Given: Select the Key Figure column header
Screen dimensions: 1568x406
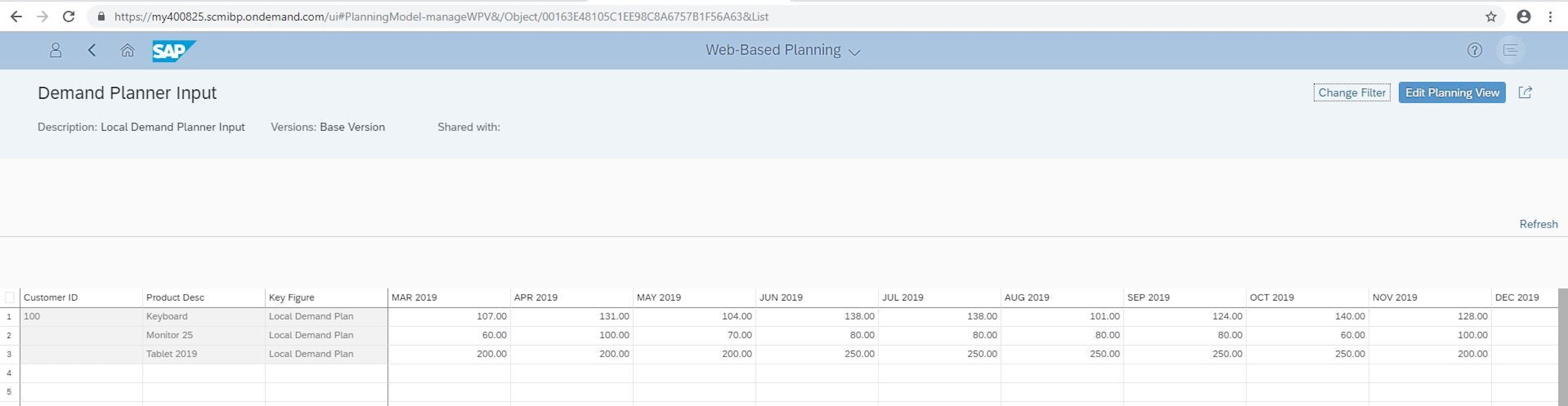Looking at the screenshot, I should point(326,297).
